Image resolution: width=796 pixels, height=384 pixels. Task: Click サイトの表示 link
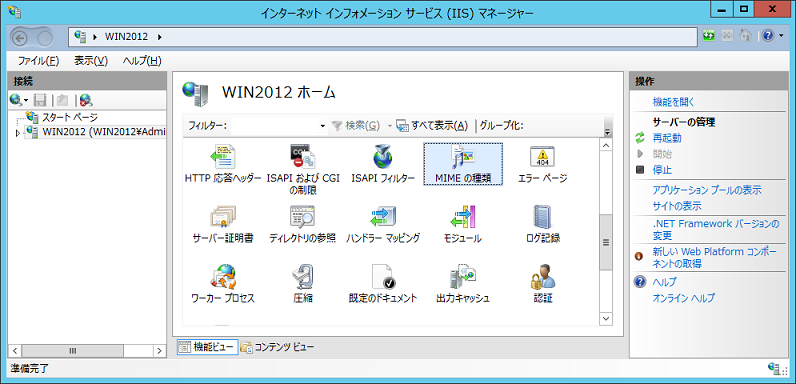click(x=677, y=206)
